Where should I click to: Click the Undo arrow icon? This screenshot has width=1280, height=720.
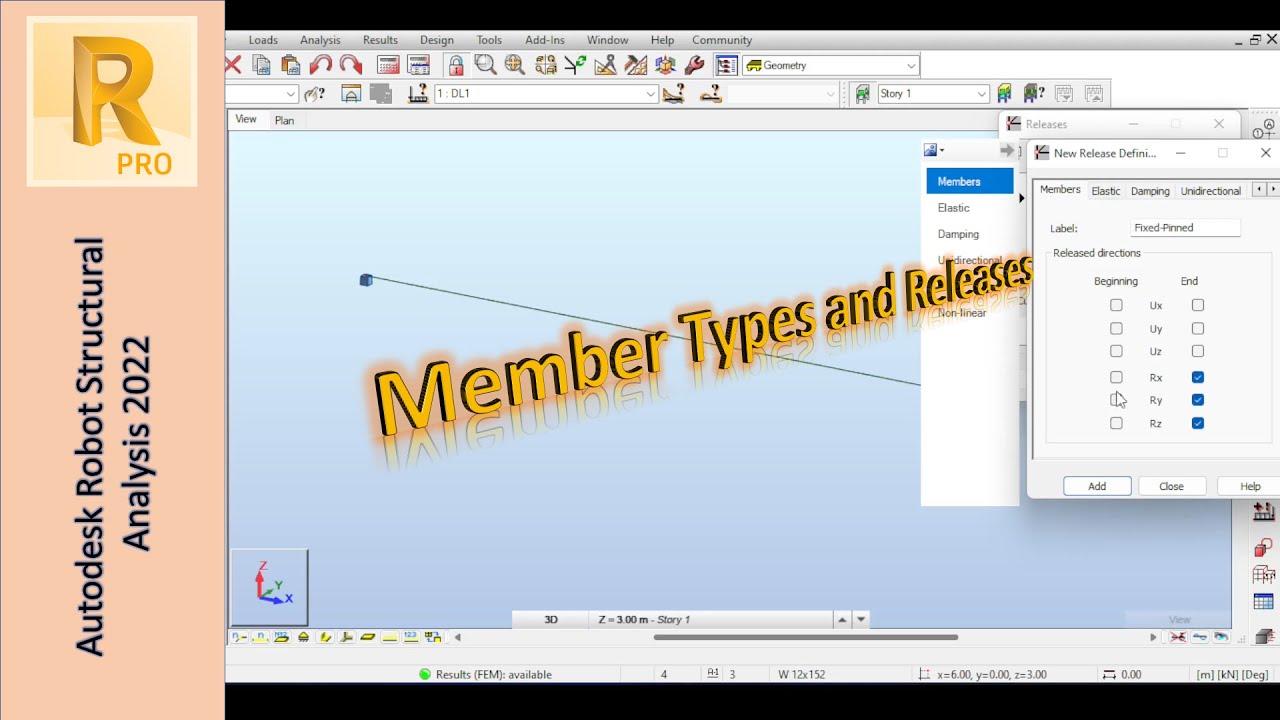(x=321, y=65)
